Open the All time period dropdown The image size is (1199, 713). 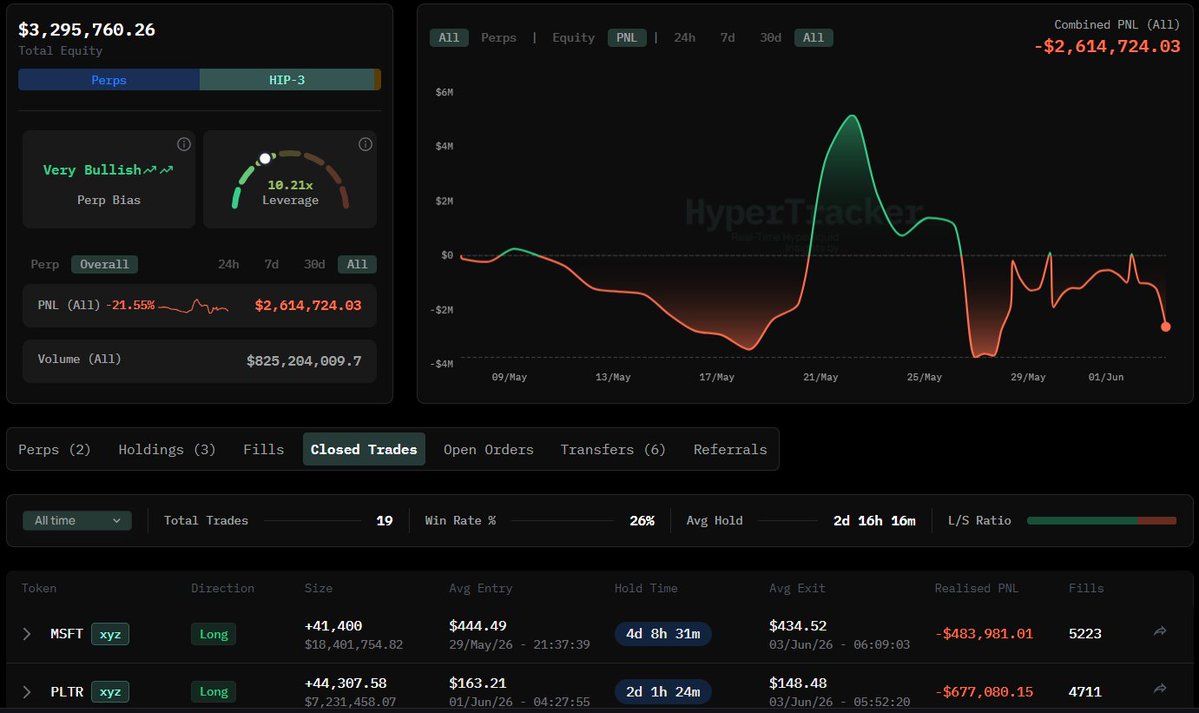pyautogui.click(x=77, y=520)
